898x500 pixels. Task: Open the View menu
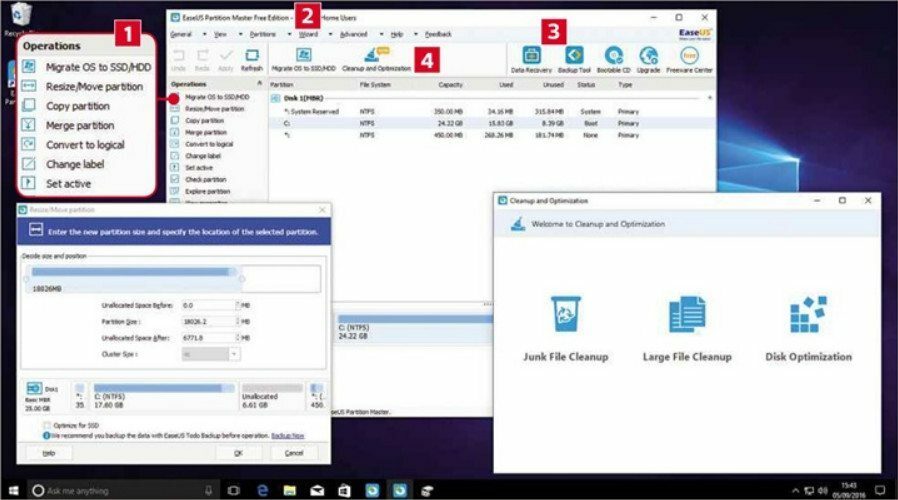(x=220, y=34)
